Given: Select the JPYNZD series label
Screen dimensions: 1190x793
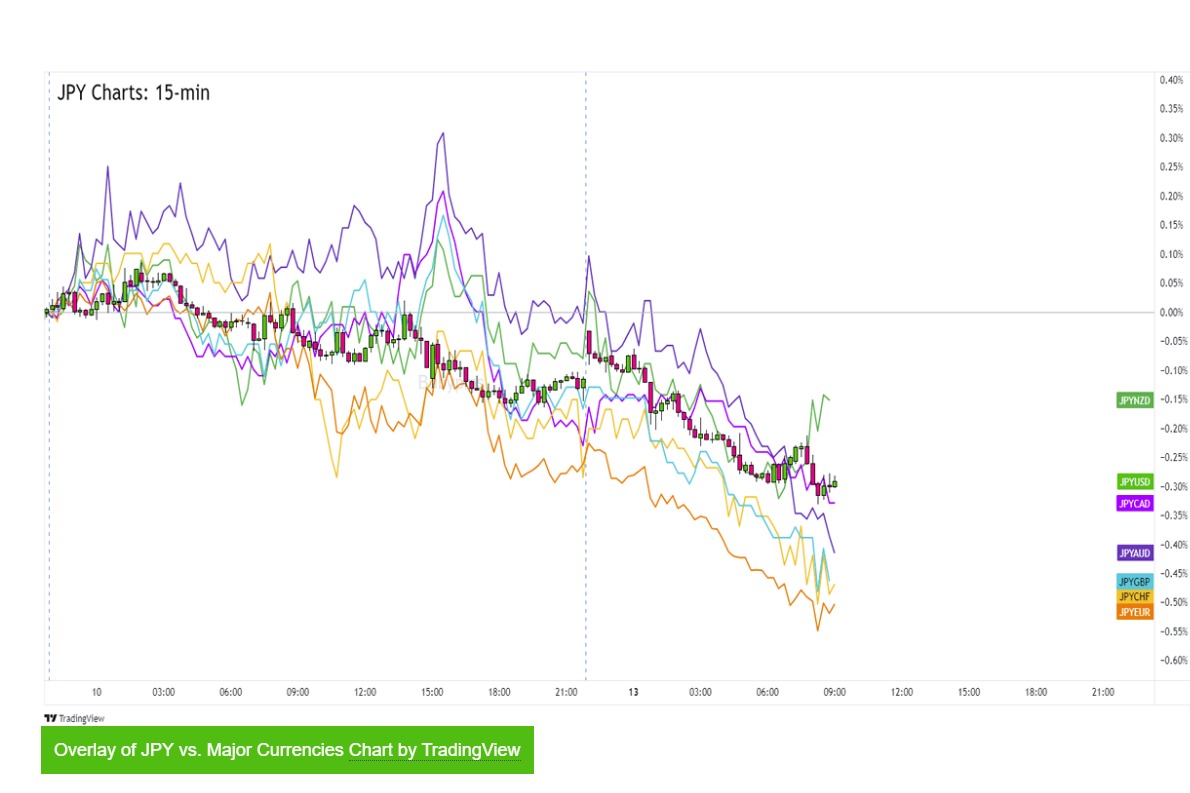Looking at the screenshot, I should [1135, 400].
